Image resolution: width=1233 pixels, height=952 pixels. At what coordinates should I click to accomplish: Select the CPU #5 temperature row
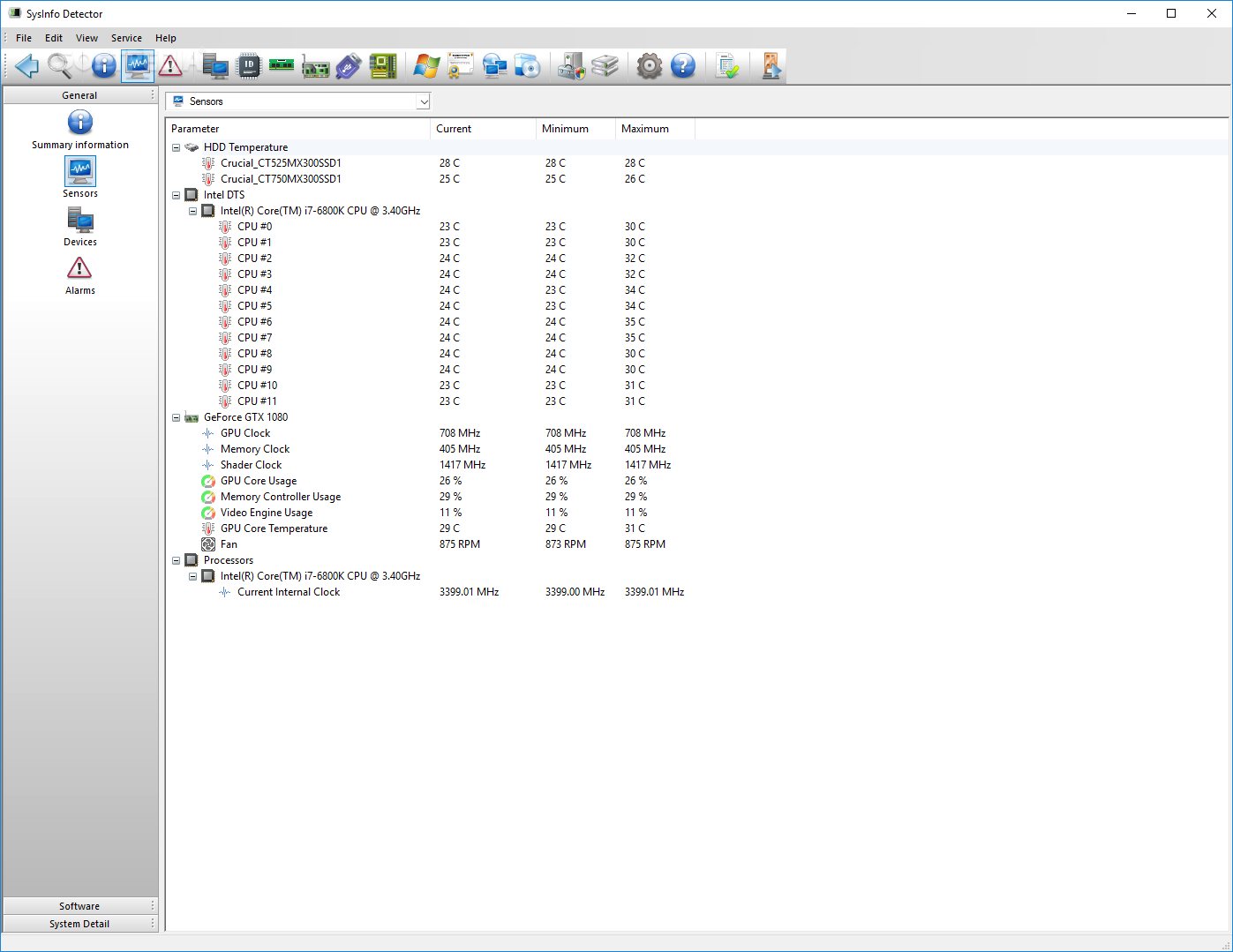[x=697, y=306]
